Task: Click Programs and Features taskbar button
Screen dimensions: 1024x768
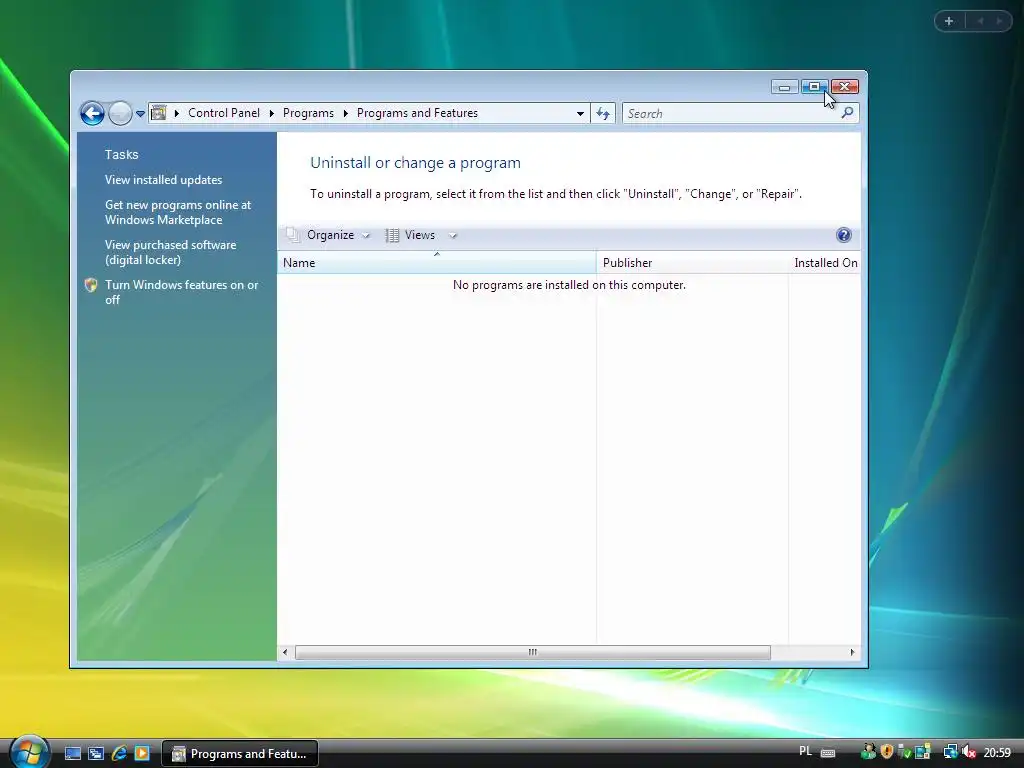Action: [x=240, y=754]
